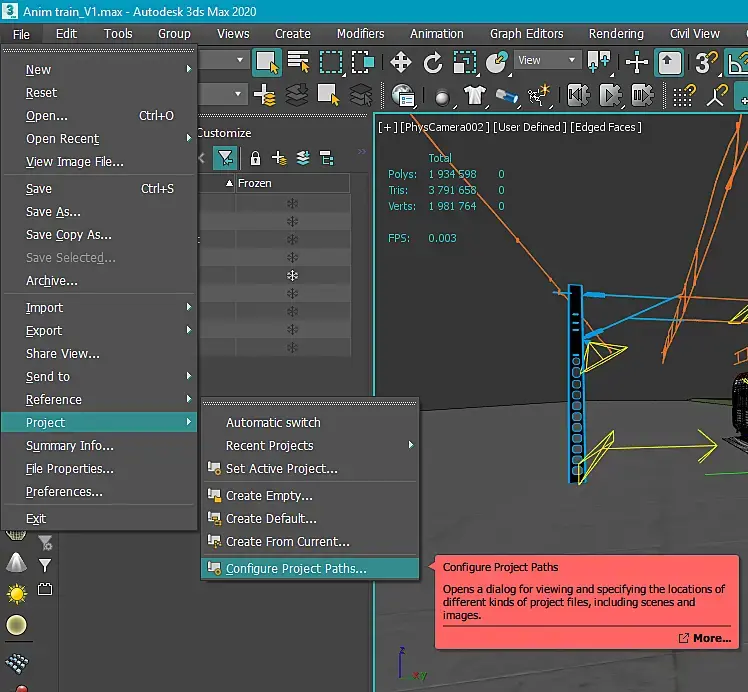This screenshot has height=692, width=748.
Task: Toggle the display filter funnel in explorer
Action: pos(225,158)
